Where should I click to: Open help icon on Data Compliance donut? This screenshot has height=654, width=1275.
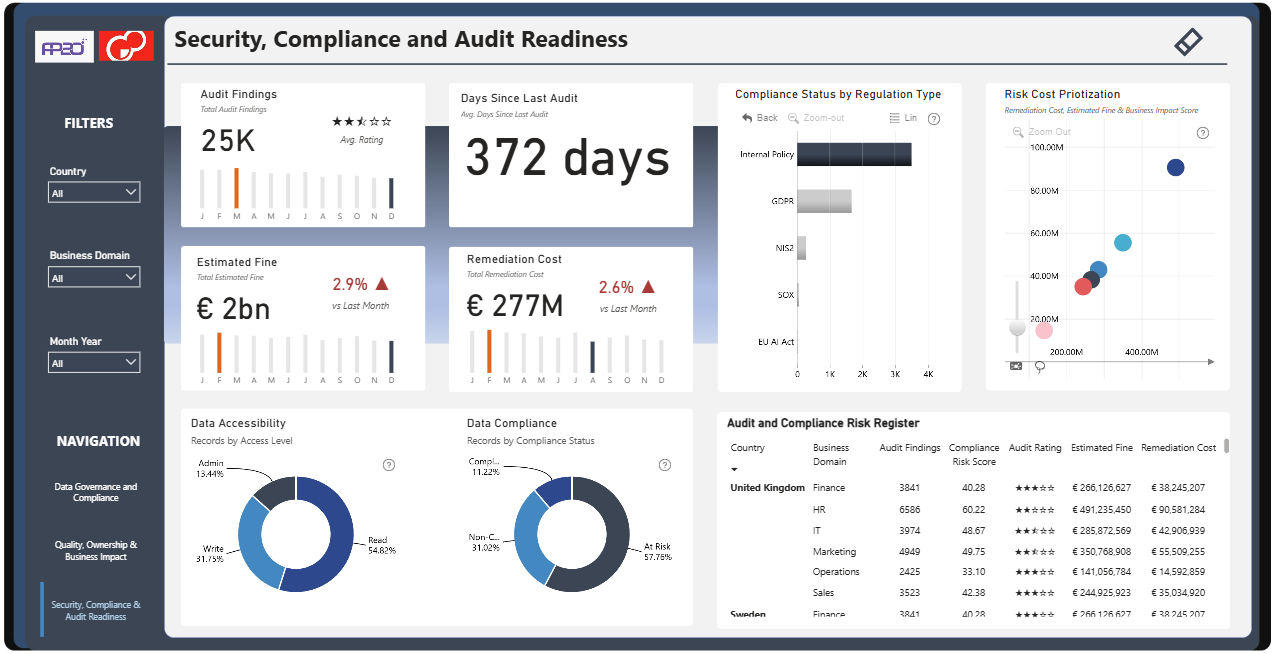(x=665, y=465)
